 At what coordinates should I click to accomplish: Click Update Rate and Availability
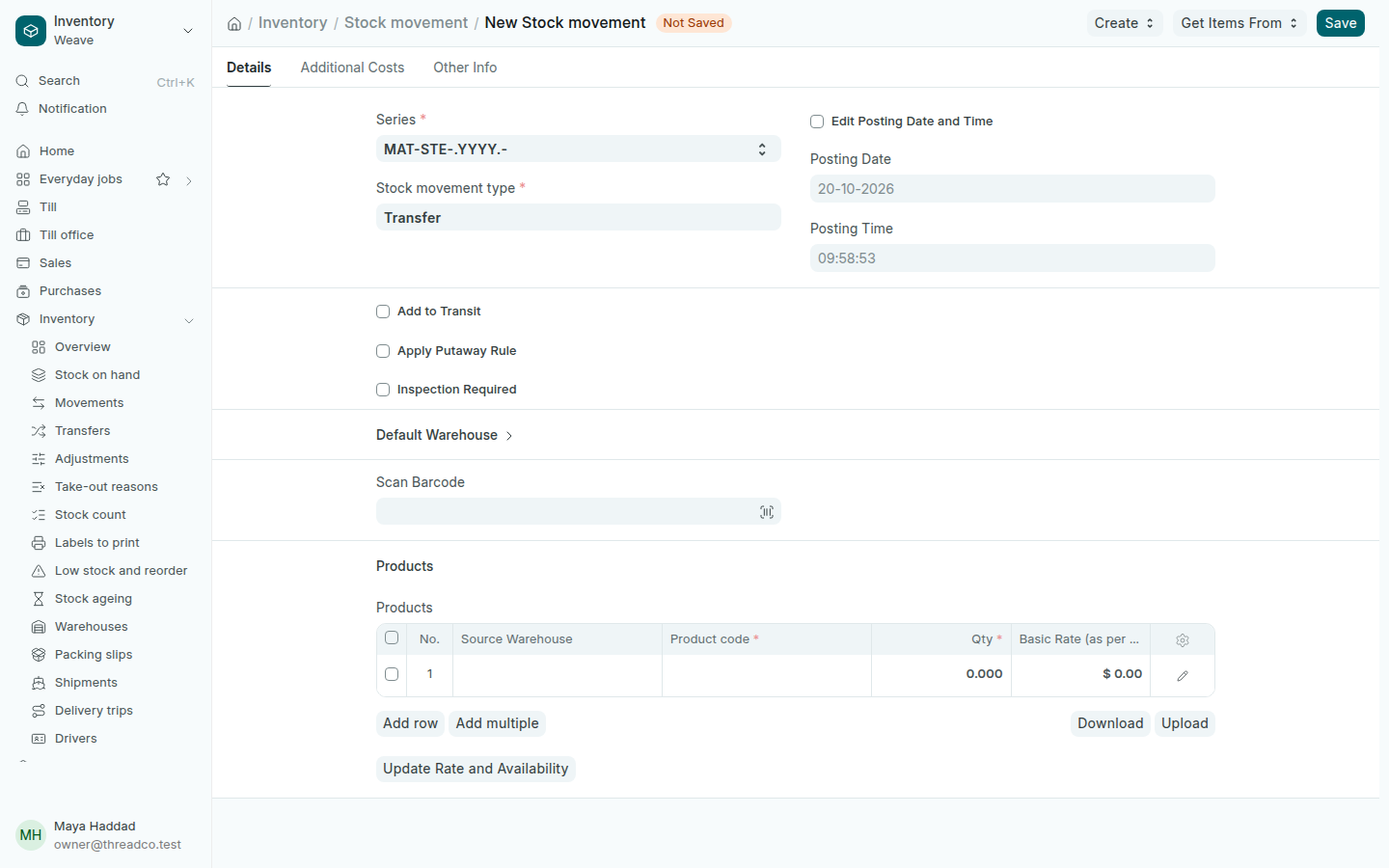[476, 769]
